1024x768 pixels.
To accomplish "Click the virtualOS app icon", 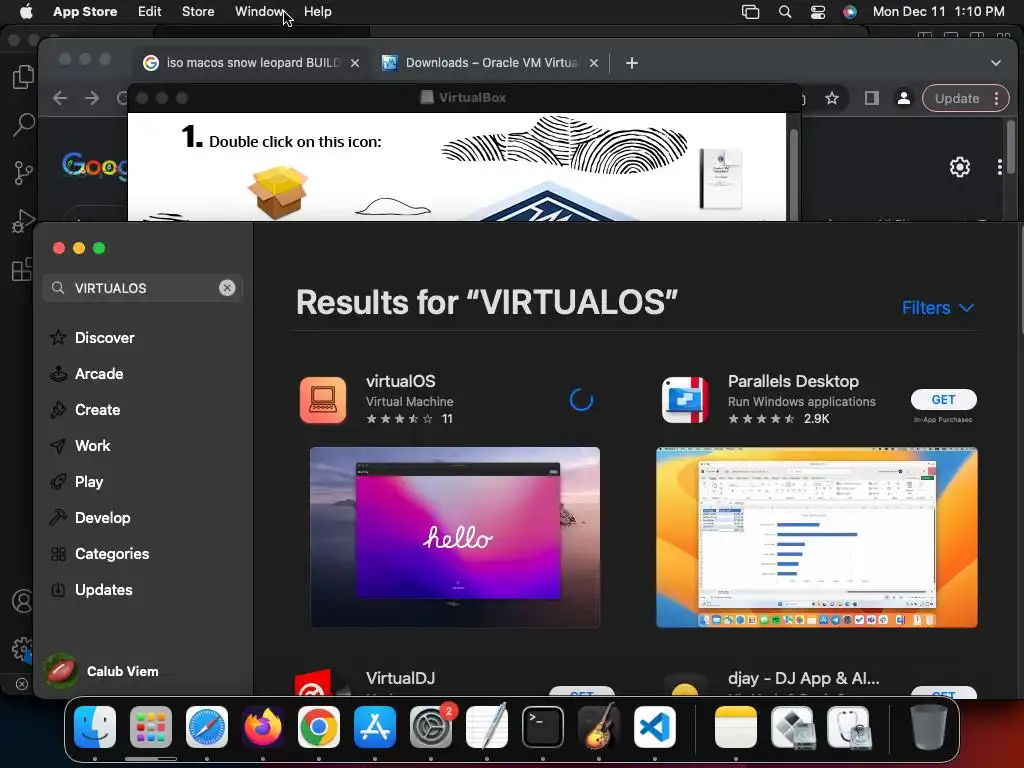I will (x=323, y=400).
